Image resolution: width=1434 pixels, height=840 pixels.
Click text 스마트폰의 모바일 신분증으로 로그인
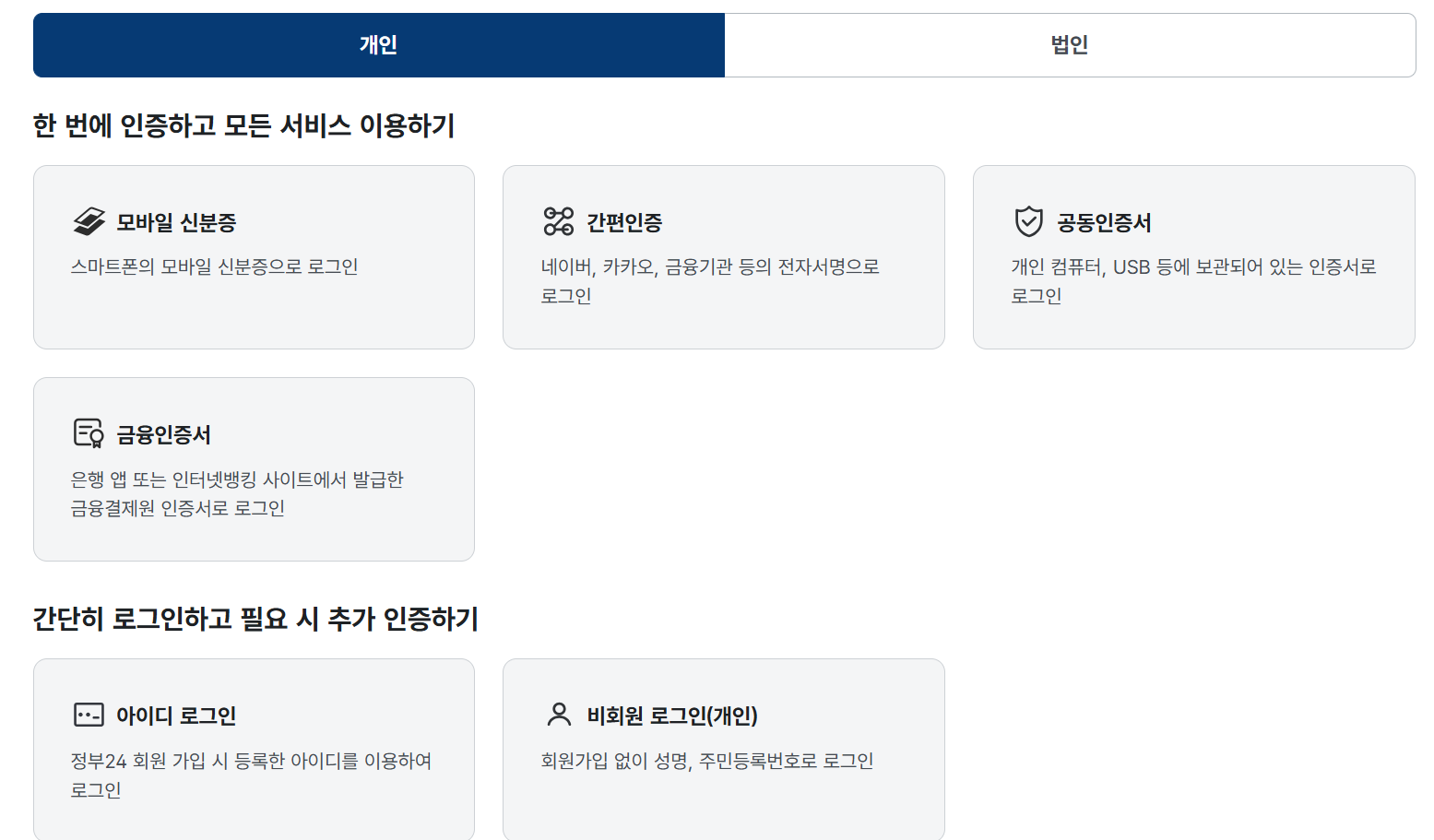click(214, 266)
